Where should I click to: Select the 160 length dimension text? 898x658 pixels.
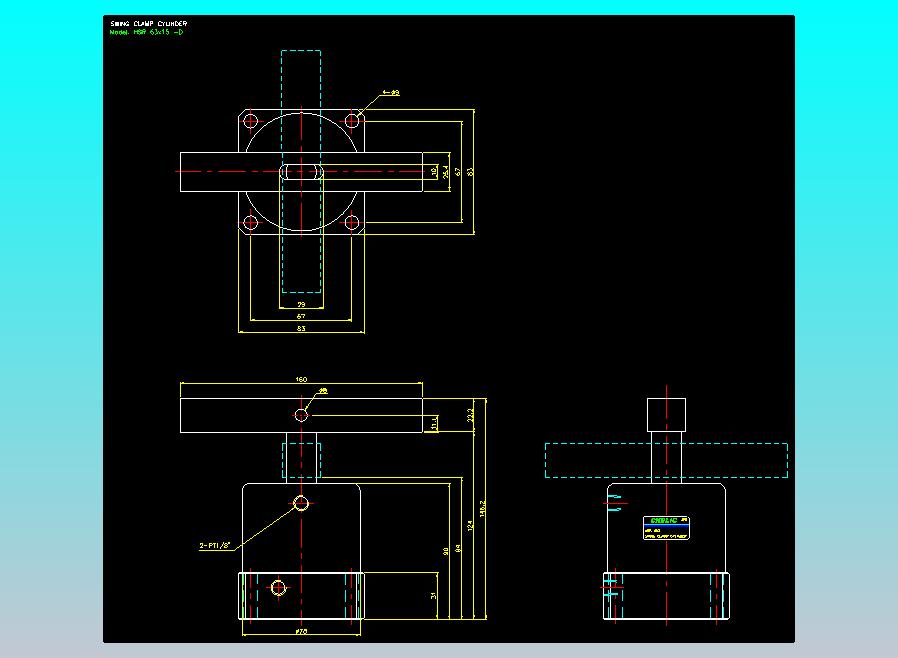click(301, 380)
